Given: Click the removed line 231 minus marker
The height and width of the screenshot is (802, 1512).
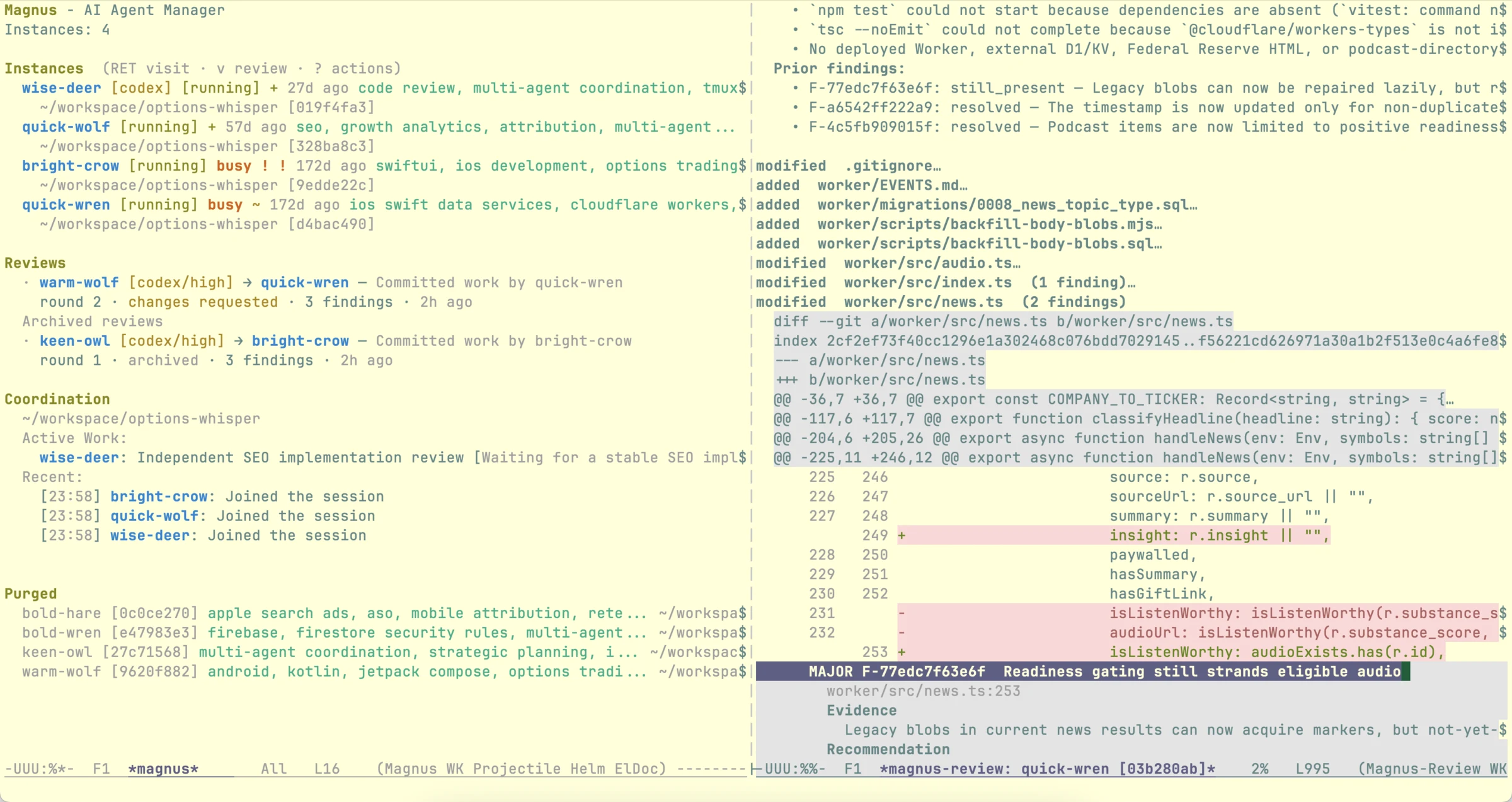Looking at the screenshot, I should 902,614.
